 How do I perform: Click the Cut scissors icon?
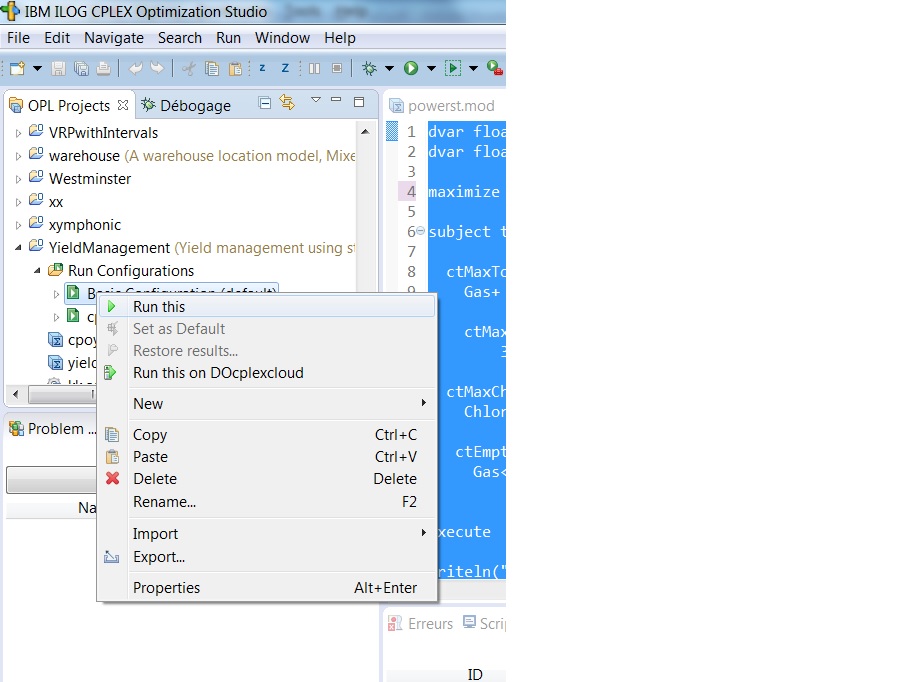click(189, 68)
